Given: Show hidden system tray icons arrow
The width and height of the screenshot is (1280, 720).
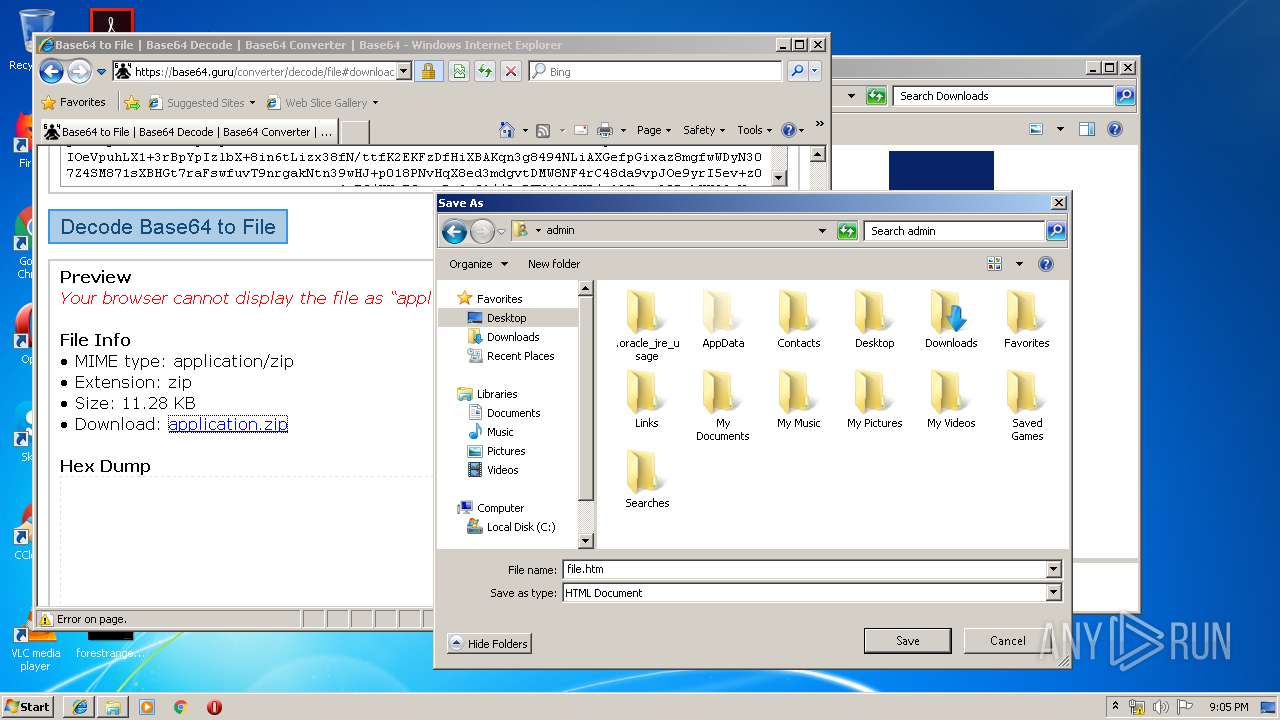Looking at the screenshot, I should coord(1115,707).
